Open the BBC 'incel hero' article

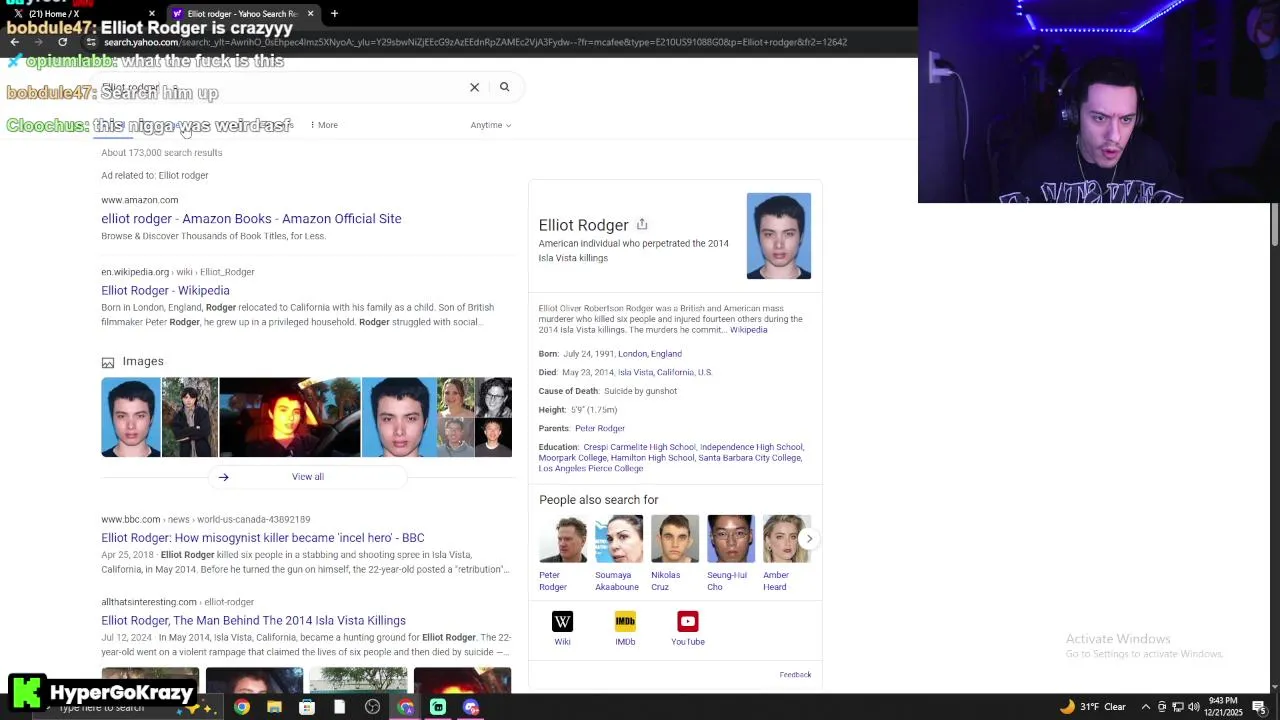262,538
